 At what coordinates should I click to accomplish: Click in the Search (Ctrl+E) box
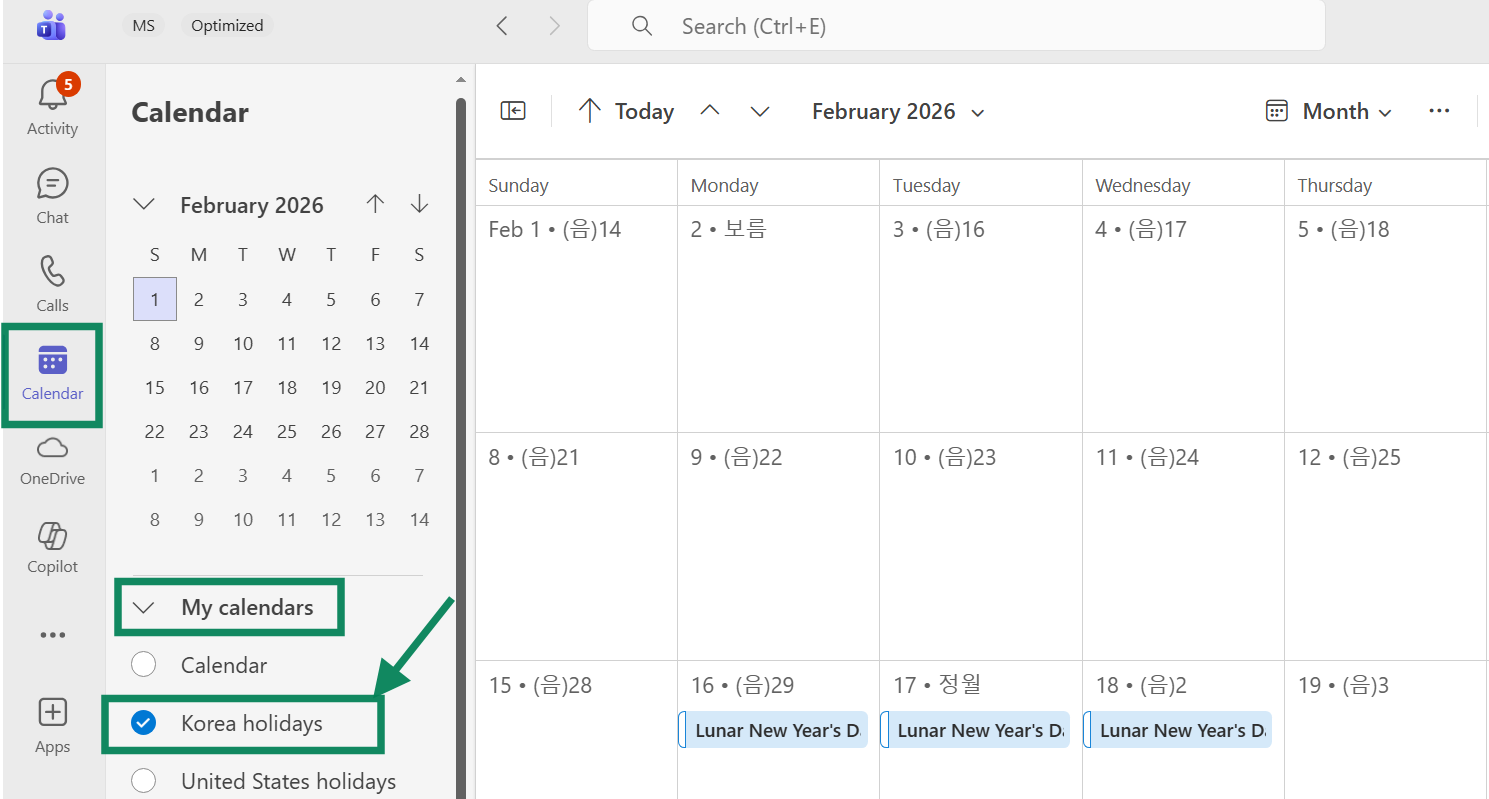(956, 26)
